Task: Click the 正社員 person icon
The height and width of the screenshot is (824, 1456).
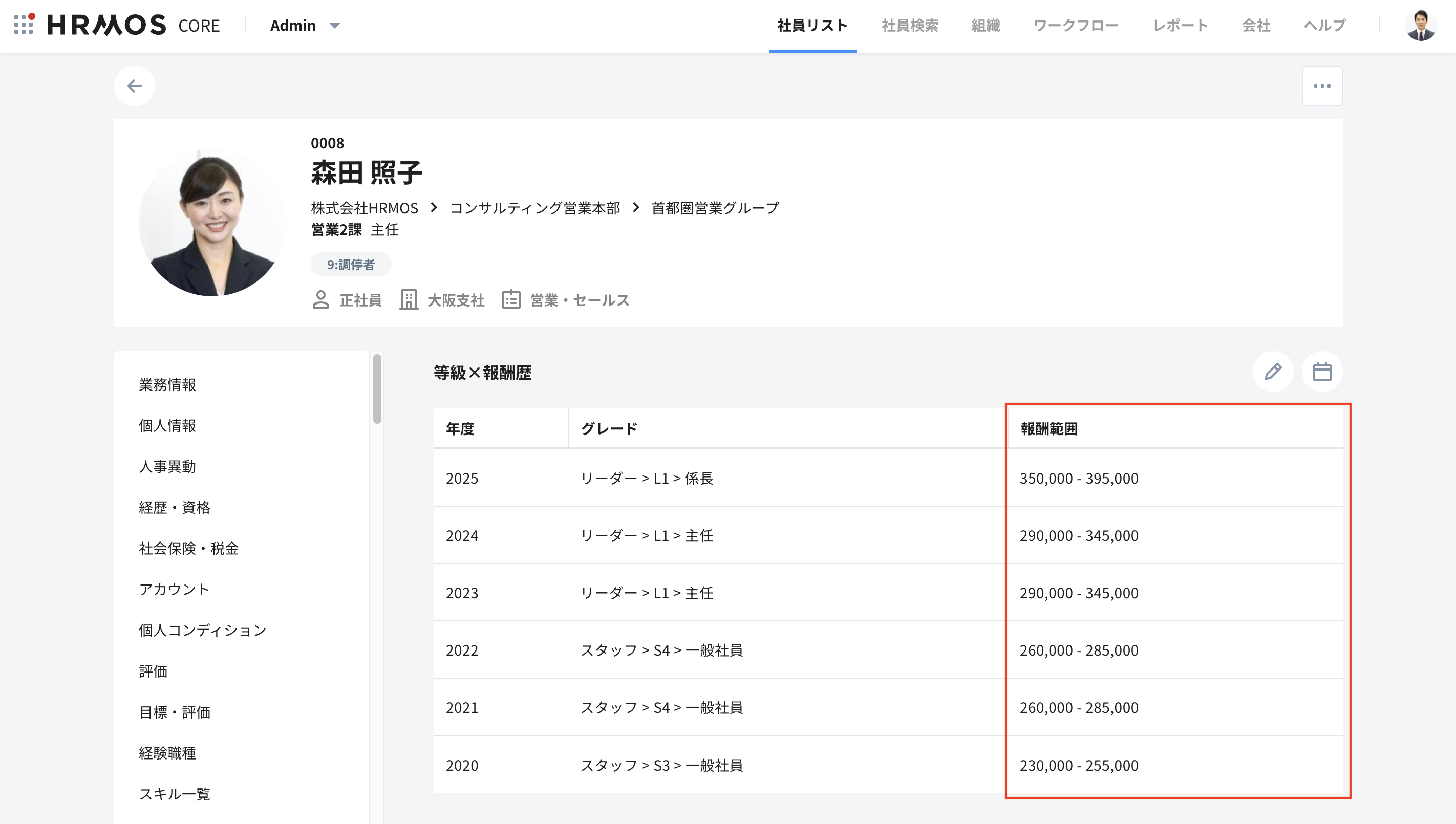Action: tap(320, 300)
